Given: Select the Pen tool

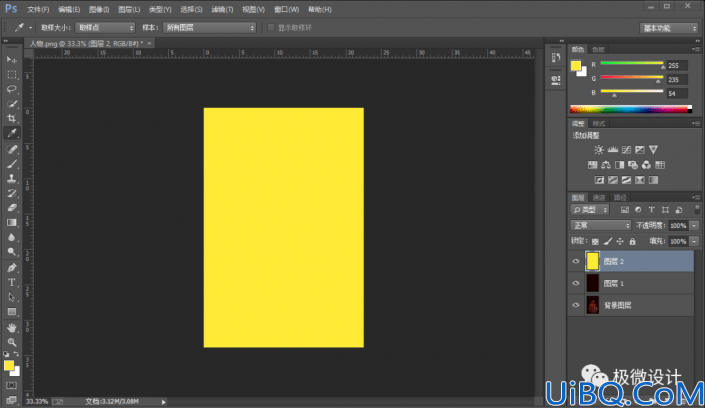Looking at the screenshot, I should pos(12,268).
